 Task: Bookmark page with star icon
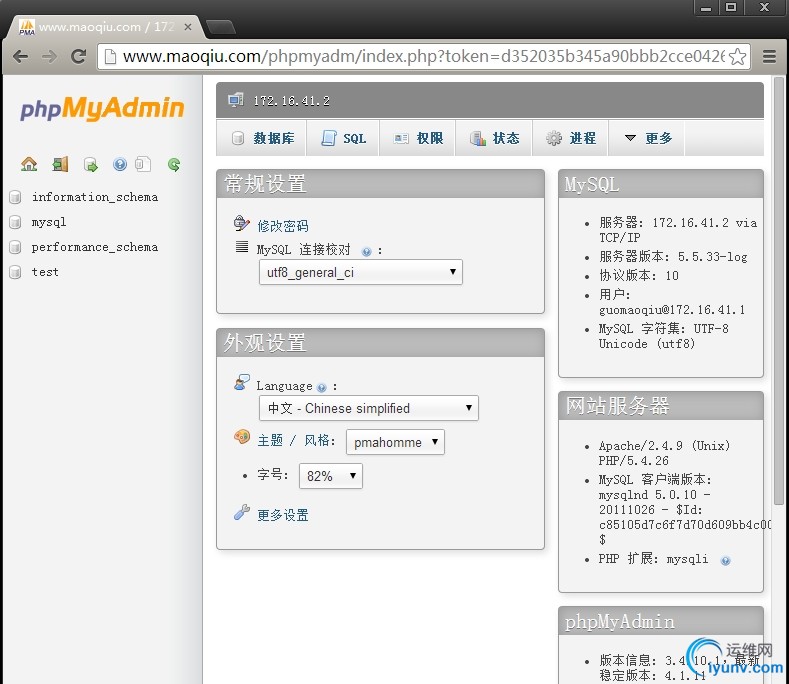click(x=737, y=56)
